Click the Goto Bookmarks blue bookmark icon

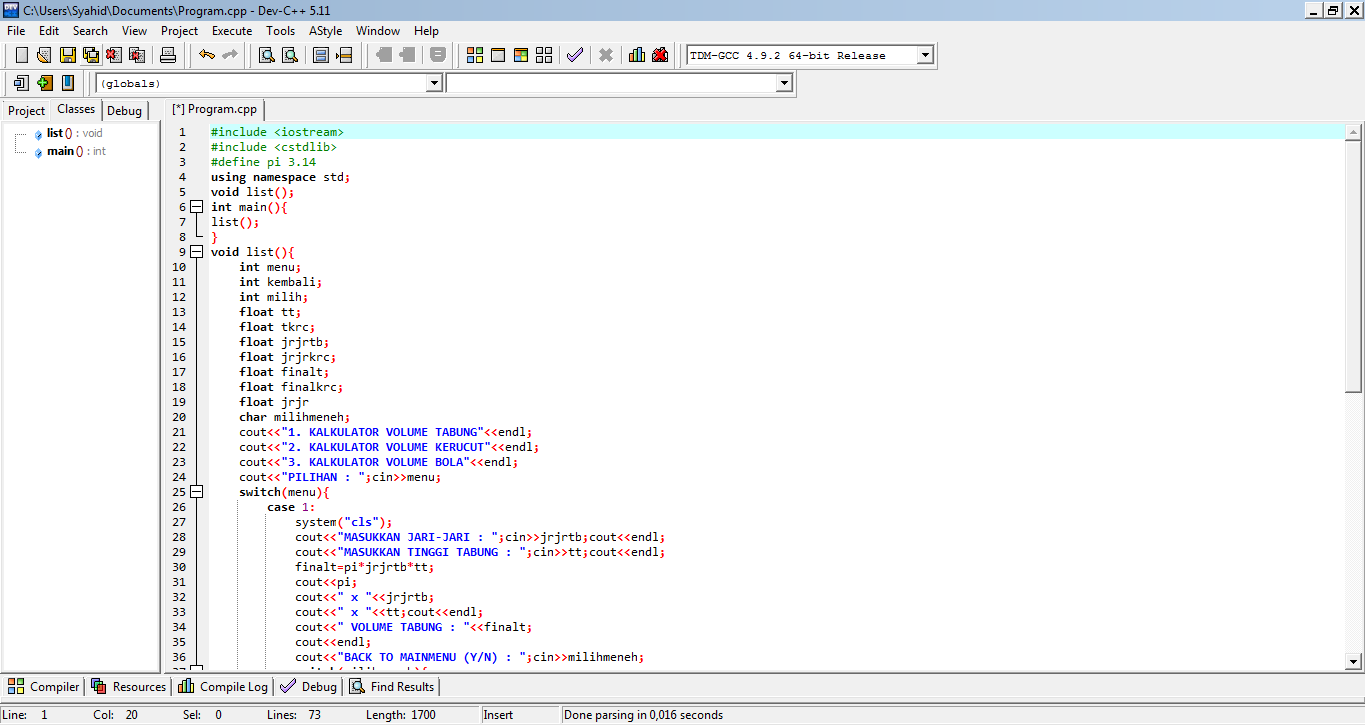click(x=68, y=83)
